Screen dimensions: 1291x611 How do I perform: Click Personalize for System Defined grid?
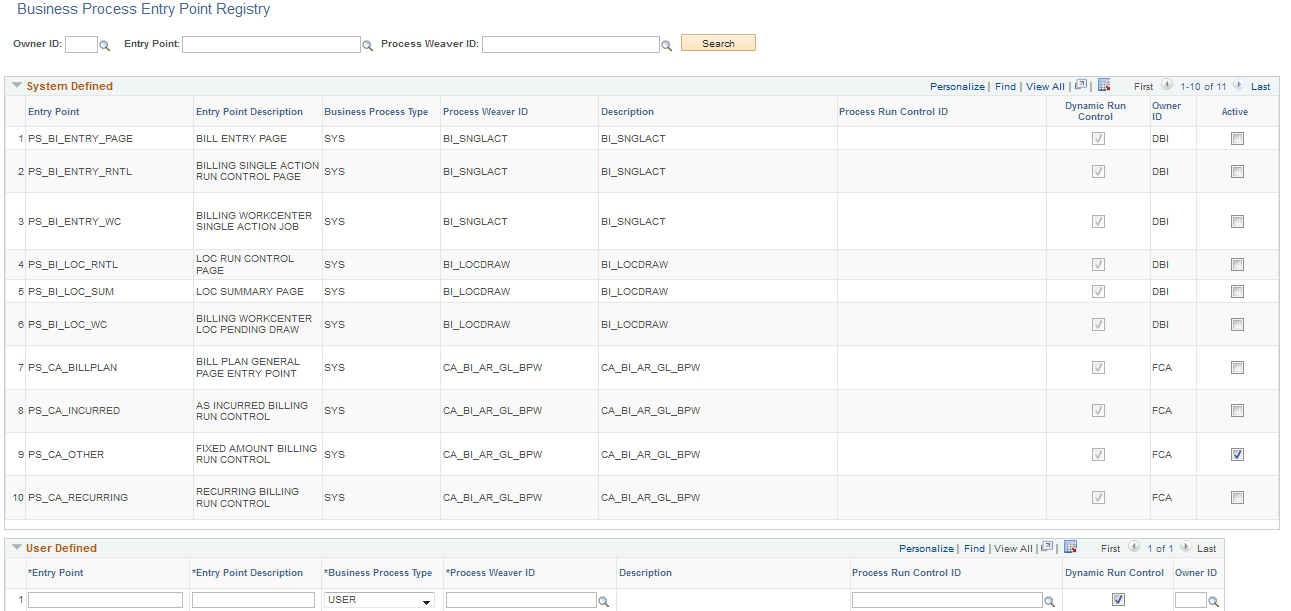pyautogui.click(x=957, y=86)
